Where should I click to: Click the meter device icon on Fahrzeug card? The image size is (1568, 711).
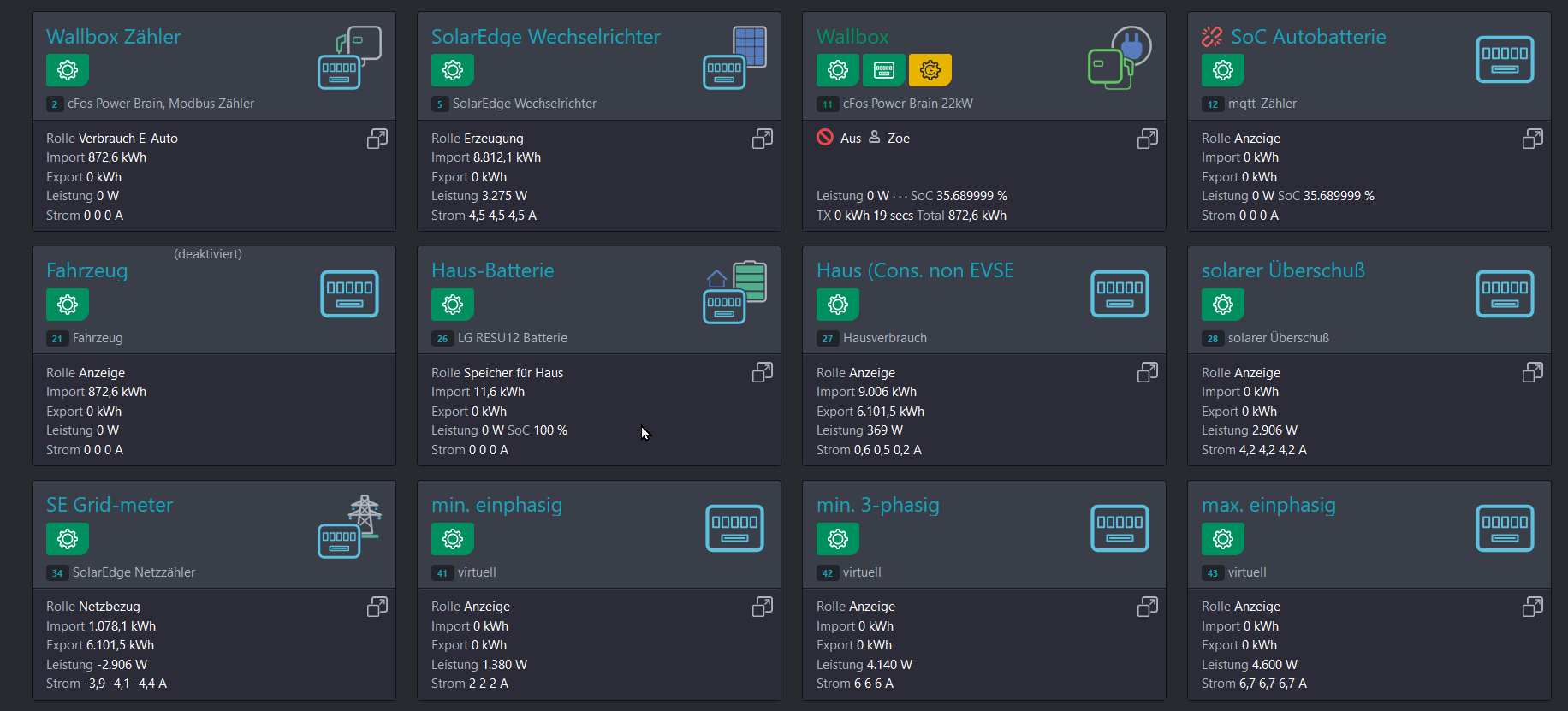(x=349, y=293)
